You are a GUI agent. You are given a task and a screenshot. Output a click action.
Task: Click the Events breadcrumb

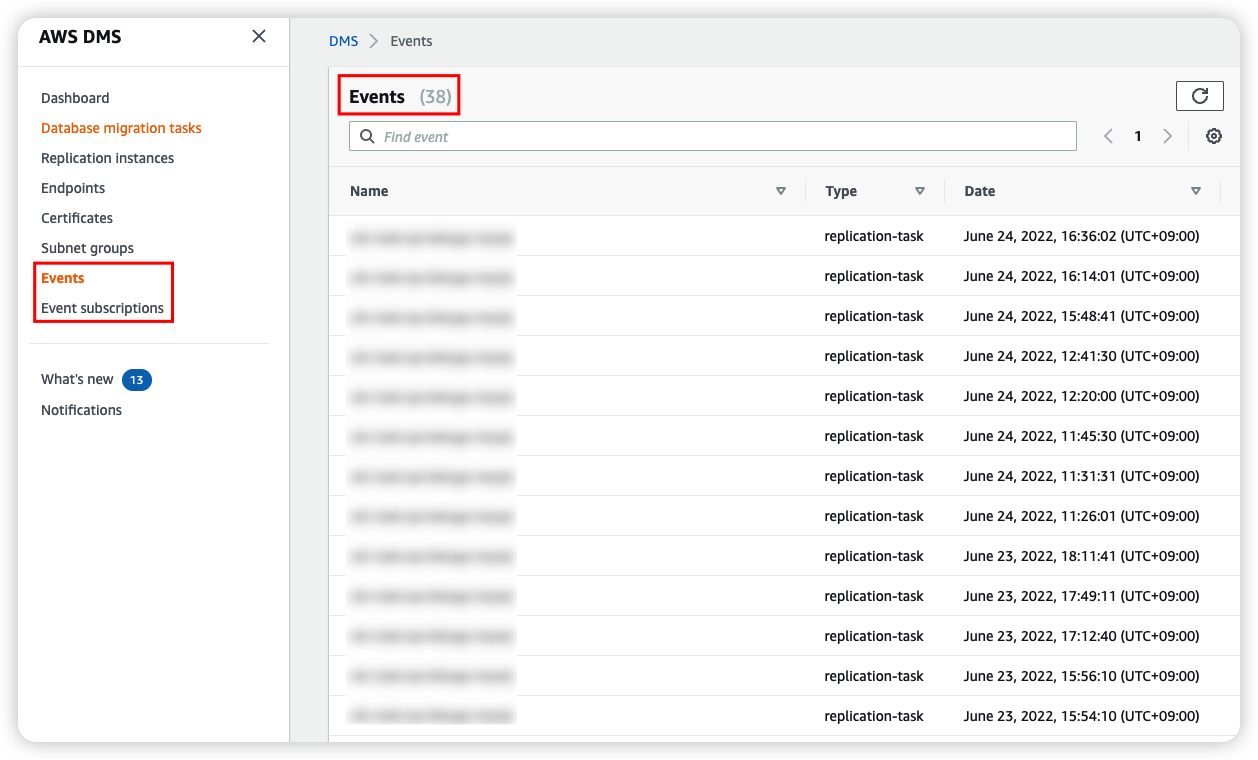point(411,41)
